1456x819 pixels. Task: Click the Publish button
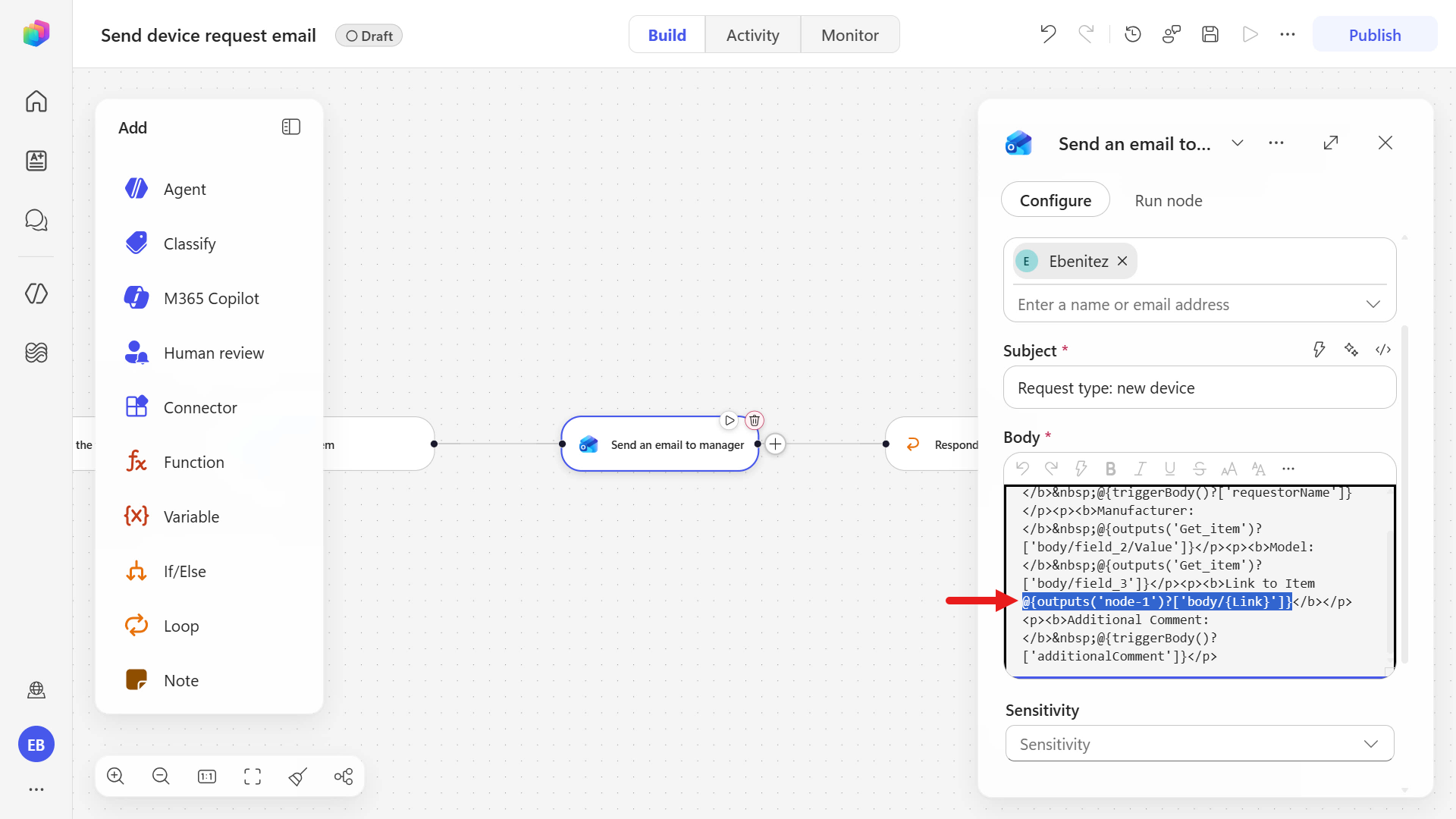click(x=1374, y=35)
